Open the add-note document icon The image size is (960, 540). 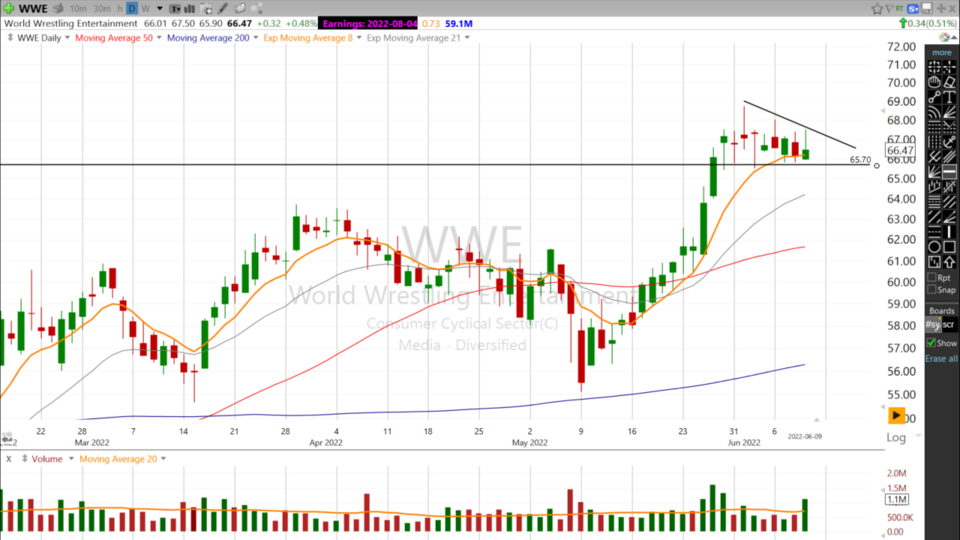click(x=206, y=9)
